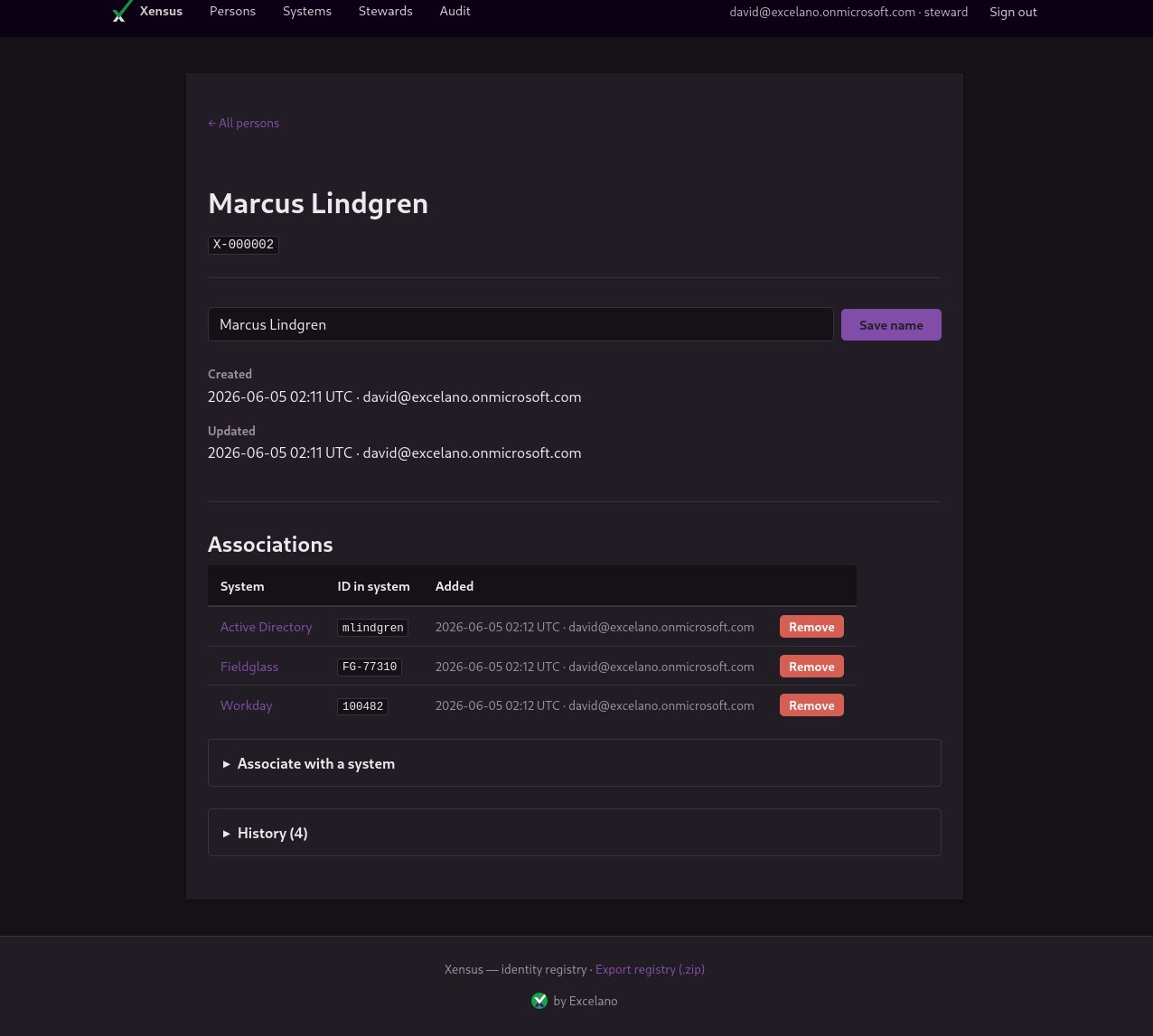The image size is (1153, 1036).
Task: Open the Fieldglass system link
Action: (249, 667)
